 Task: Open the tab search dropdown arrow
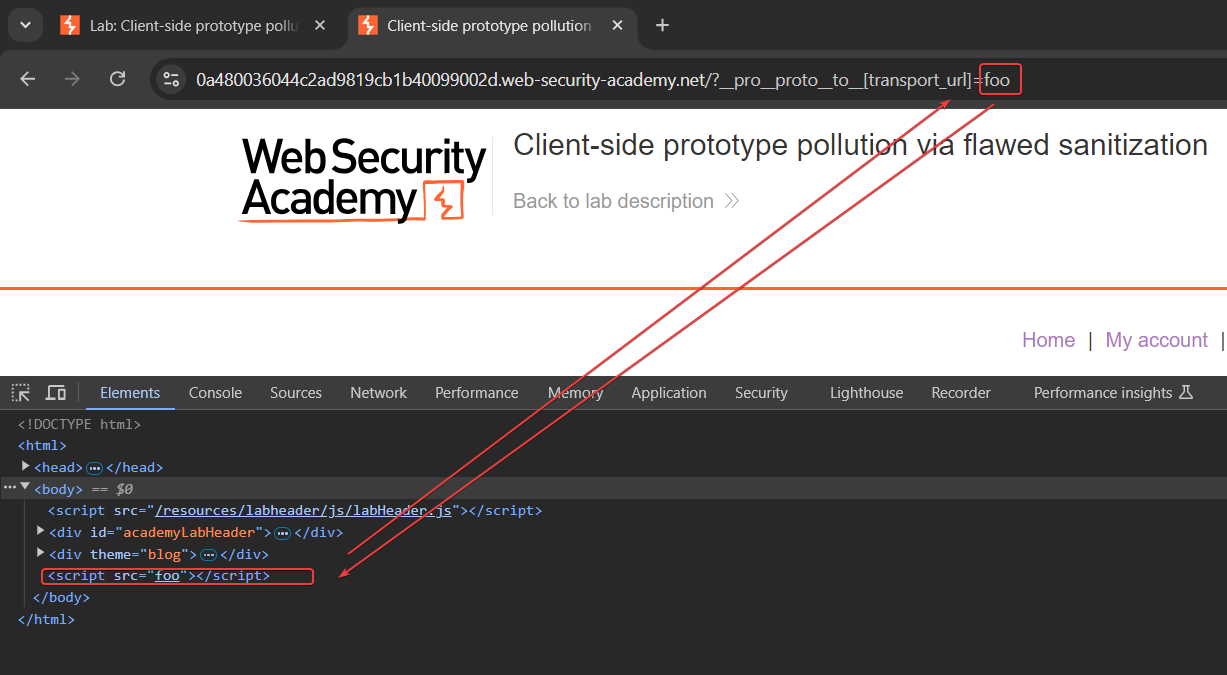(x=24, y=26)
